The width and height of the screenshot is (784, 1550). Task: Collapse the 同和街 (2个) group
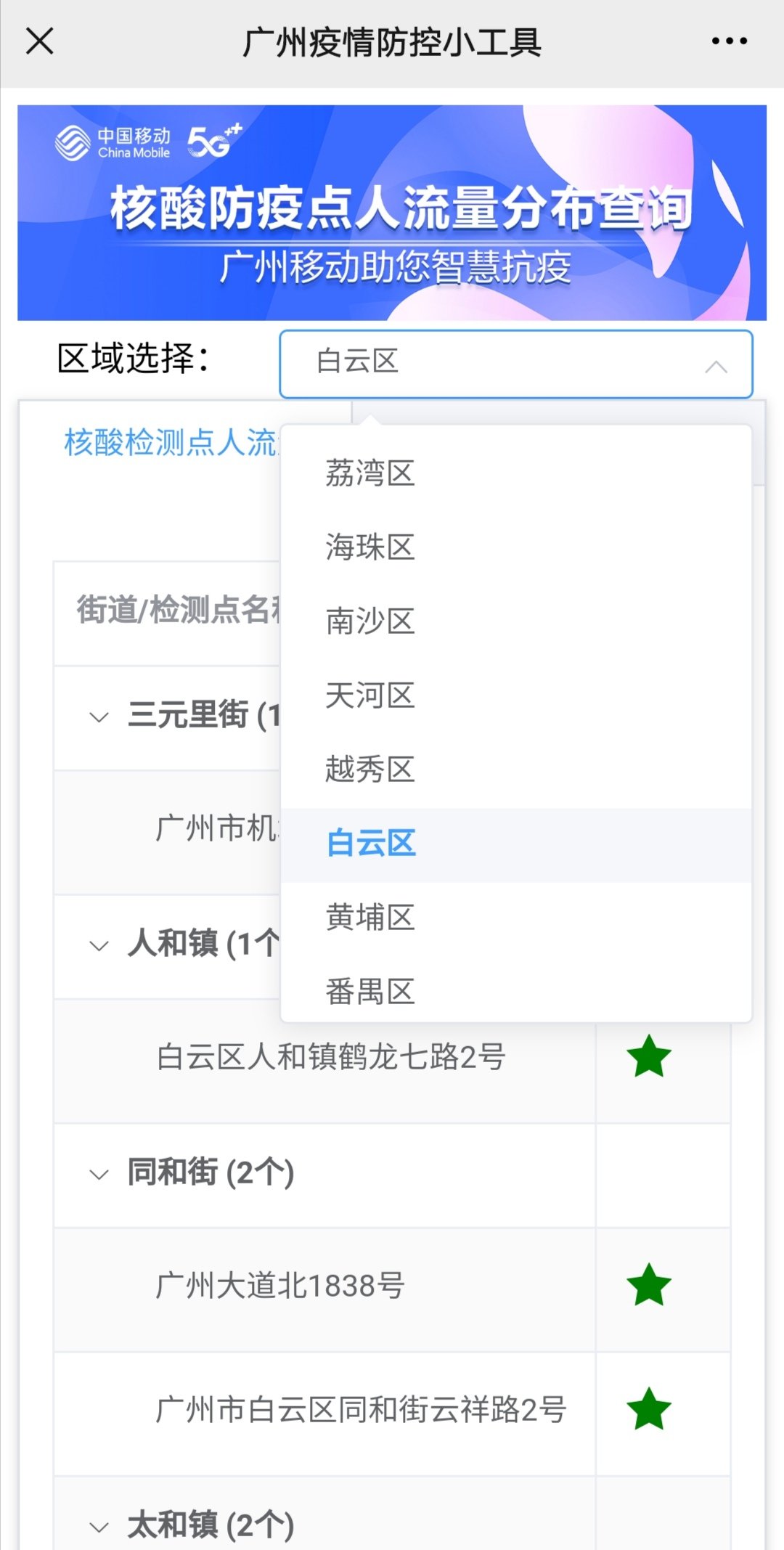coord(99,1174)
